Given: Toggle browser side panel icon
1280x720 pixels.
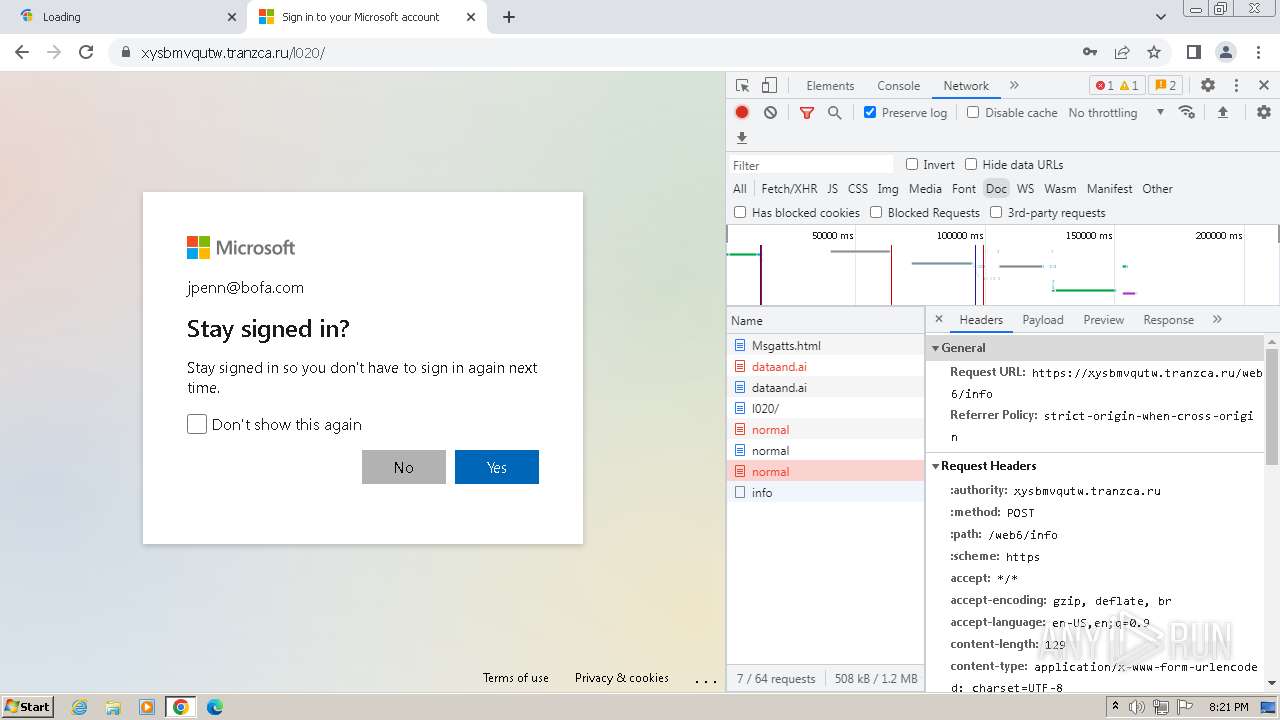Looking at the screenshot, I should [1193, 52].
